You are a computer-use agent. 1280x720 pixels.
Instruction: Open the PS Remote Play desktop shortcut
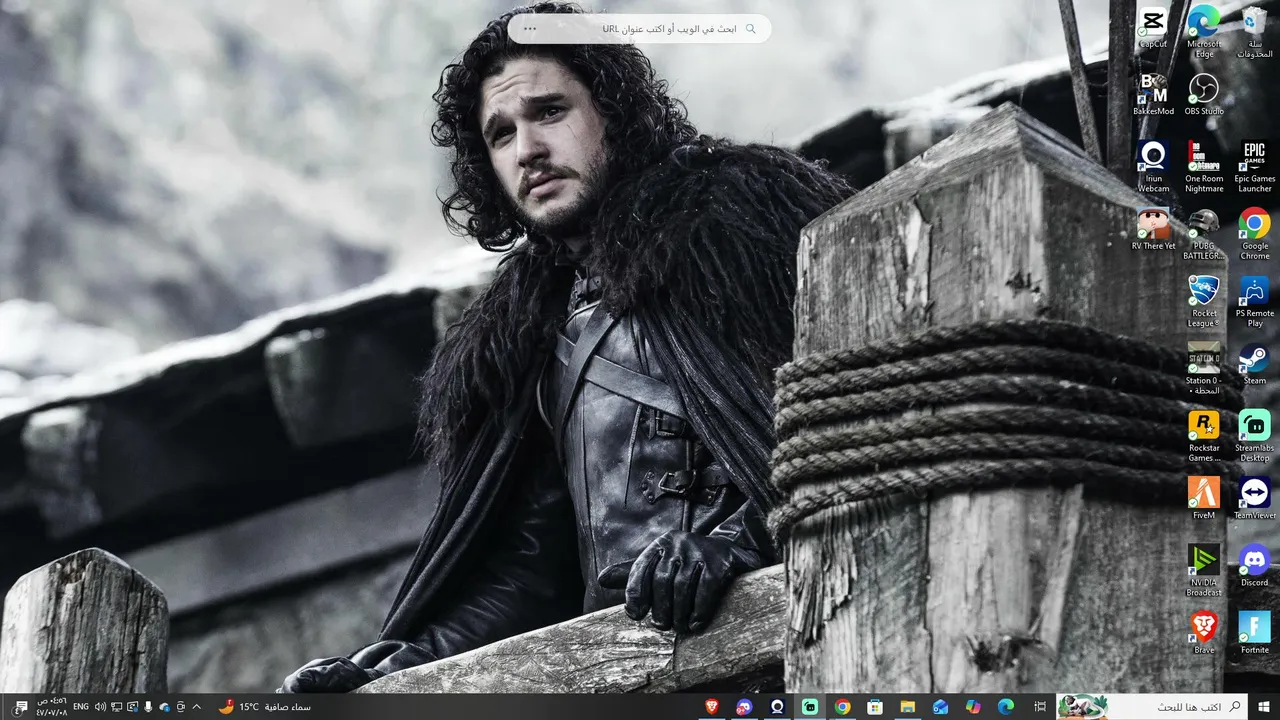[x=1255, y=302]
